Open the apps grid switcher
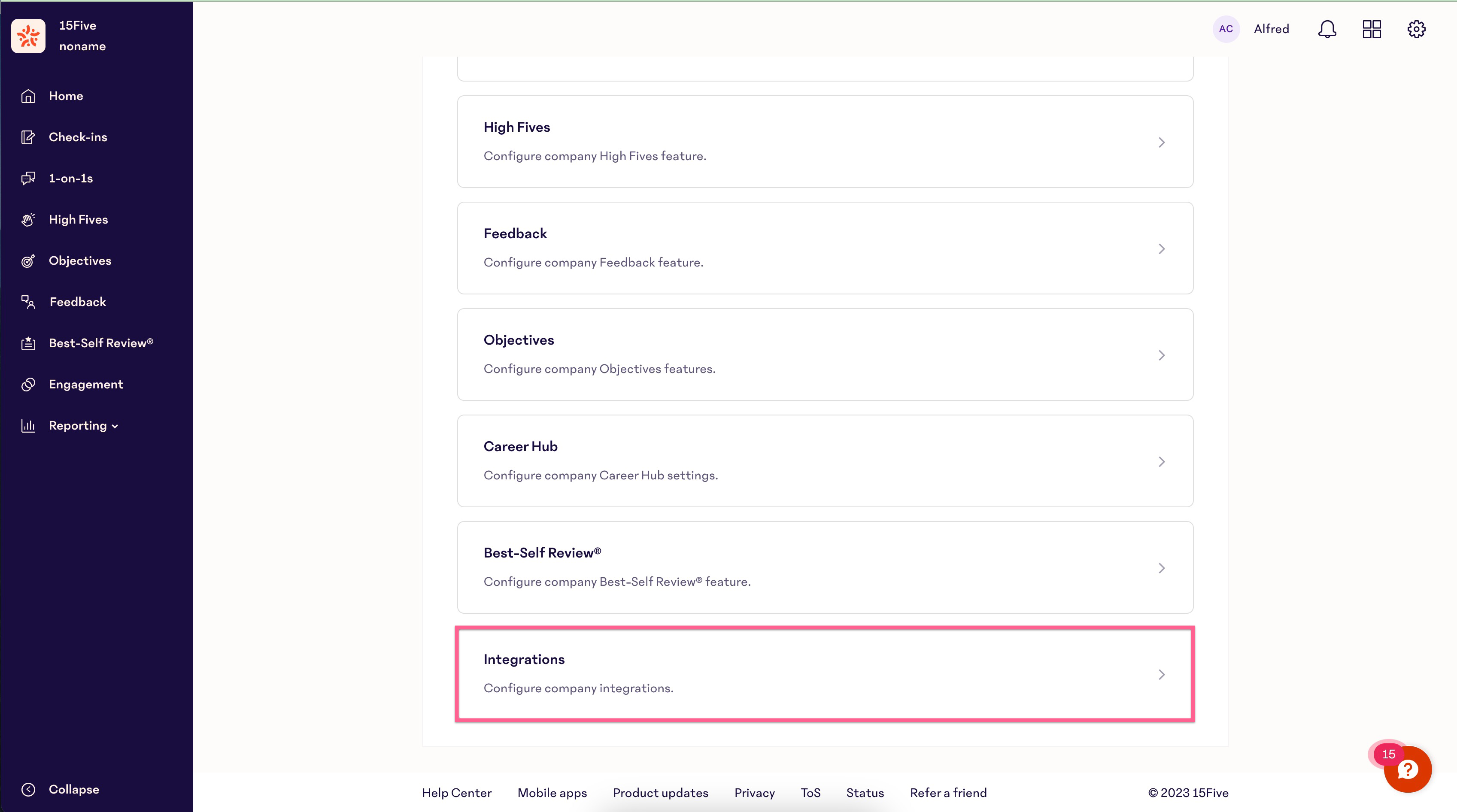The image size is (1457, 812). (x=1371, y=29)
